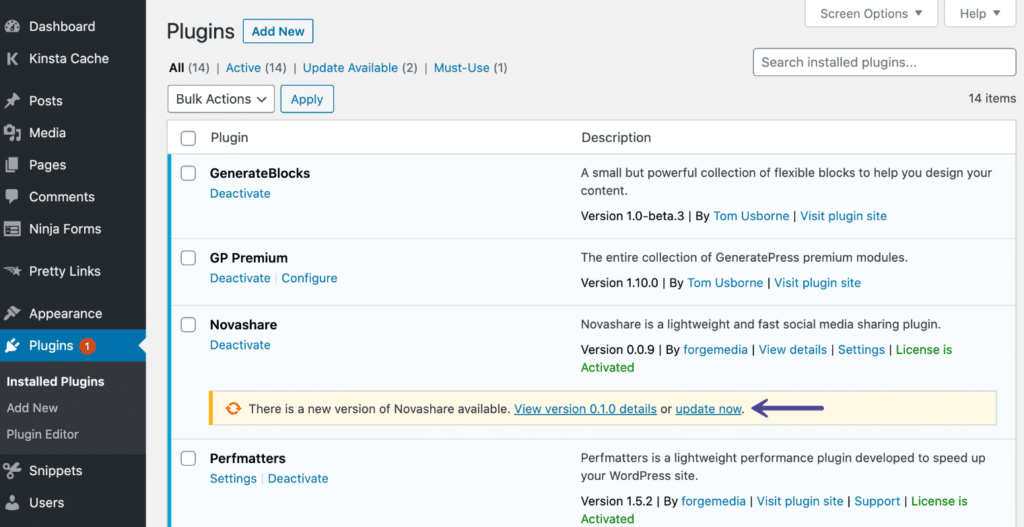Viewport: 1024px width, 527px height.
Task: Click the Plugins plug icon
Action: click(12, 346)
